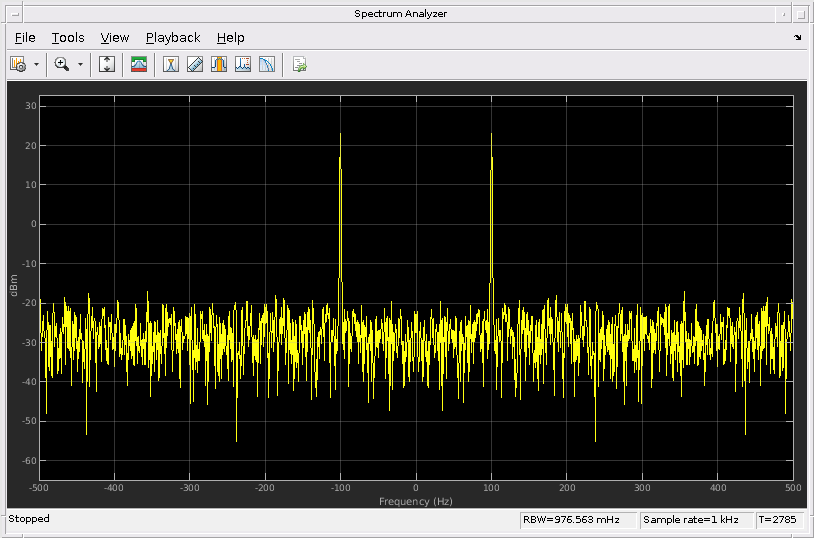Open the Playback menu
This screenshot has height=538, width=814.
click(173, 38)
